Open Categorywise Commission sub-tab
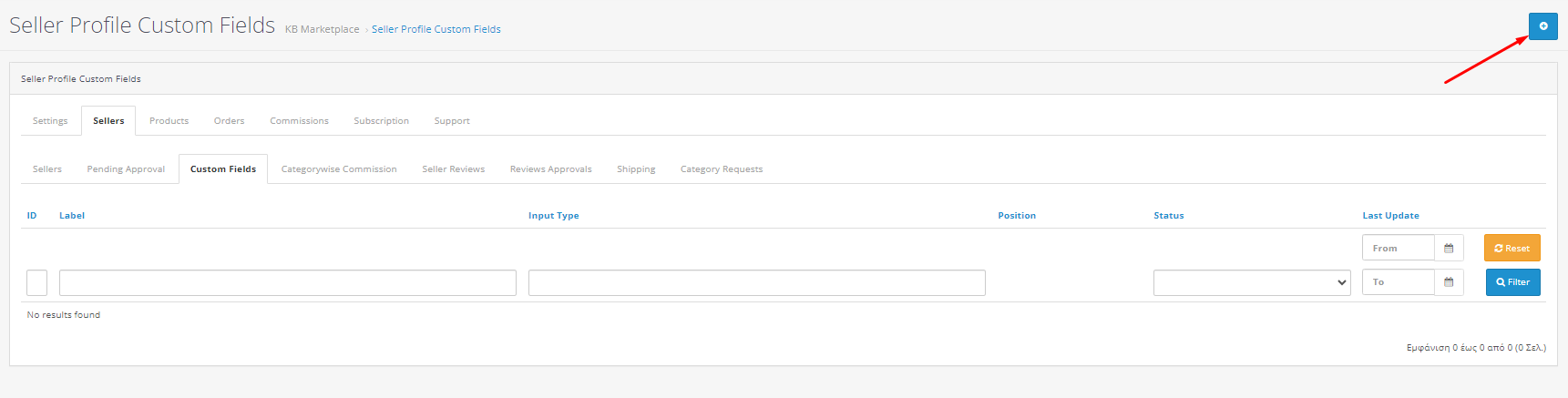The width and height of the screenshot is (1568, 398). (x=339, y=169)
